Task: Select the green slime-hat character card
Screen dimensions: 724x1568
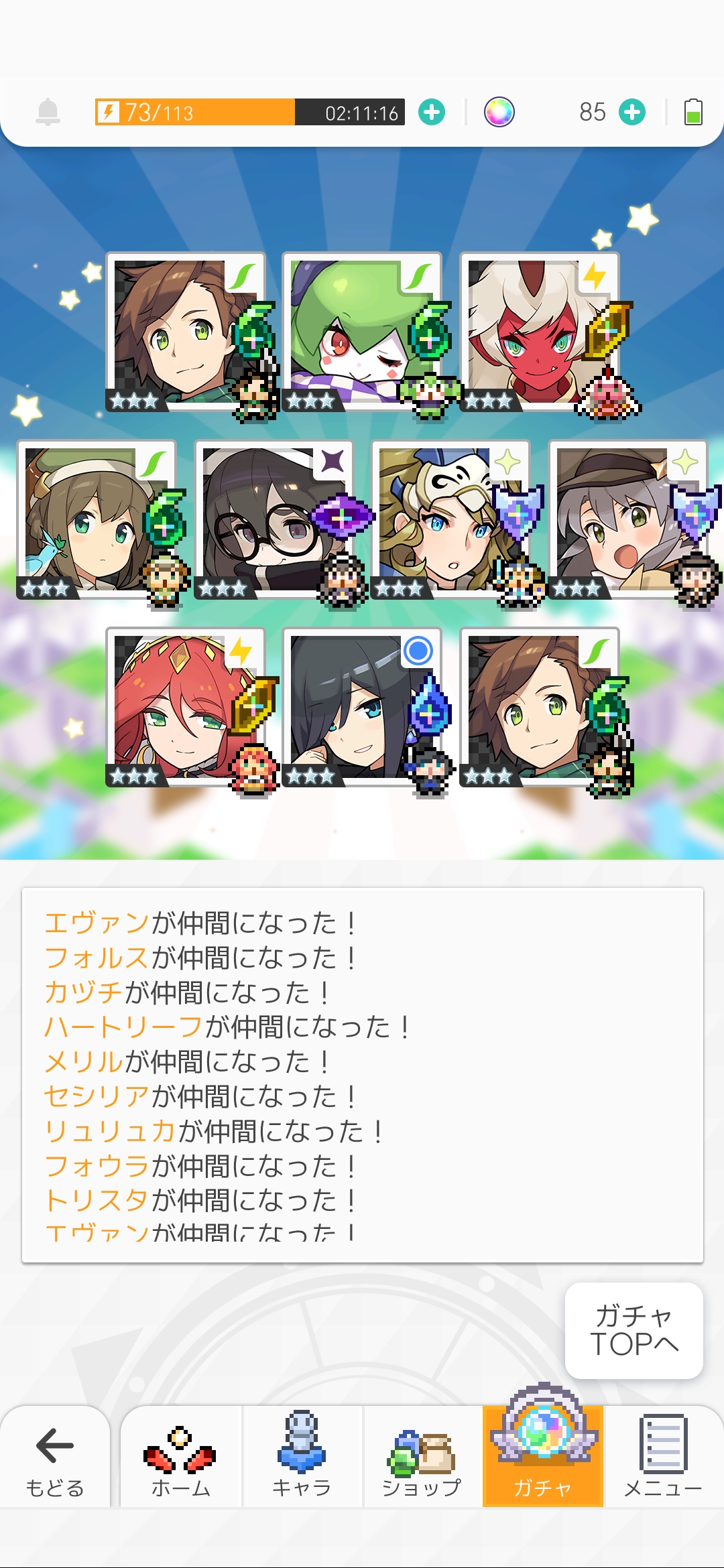Action: point(362,332)
